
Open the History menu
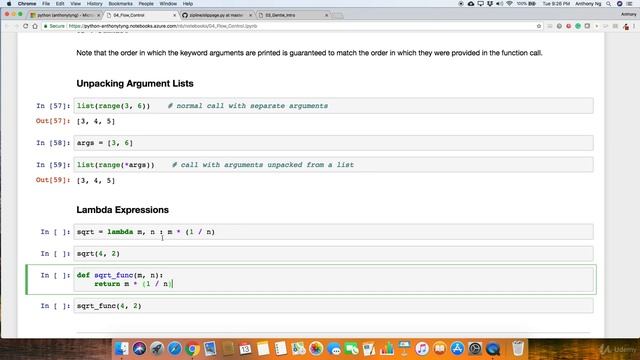point(95,4)
